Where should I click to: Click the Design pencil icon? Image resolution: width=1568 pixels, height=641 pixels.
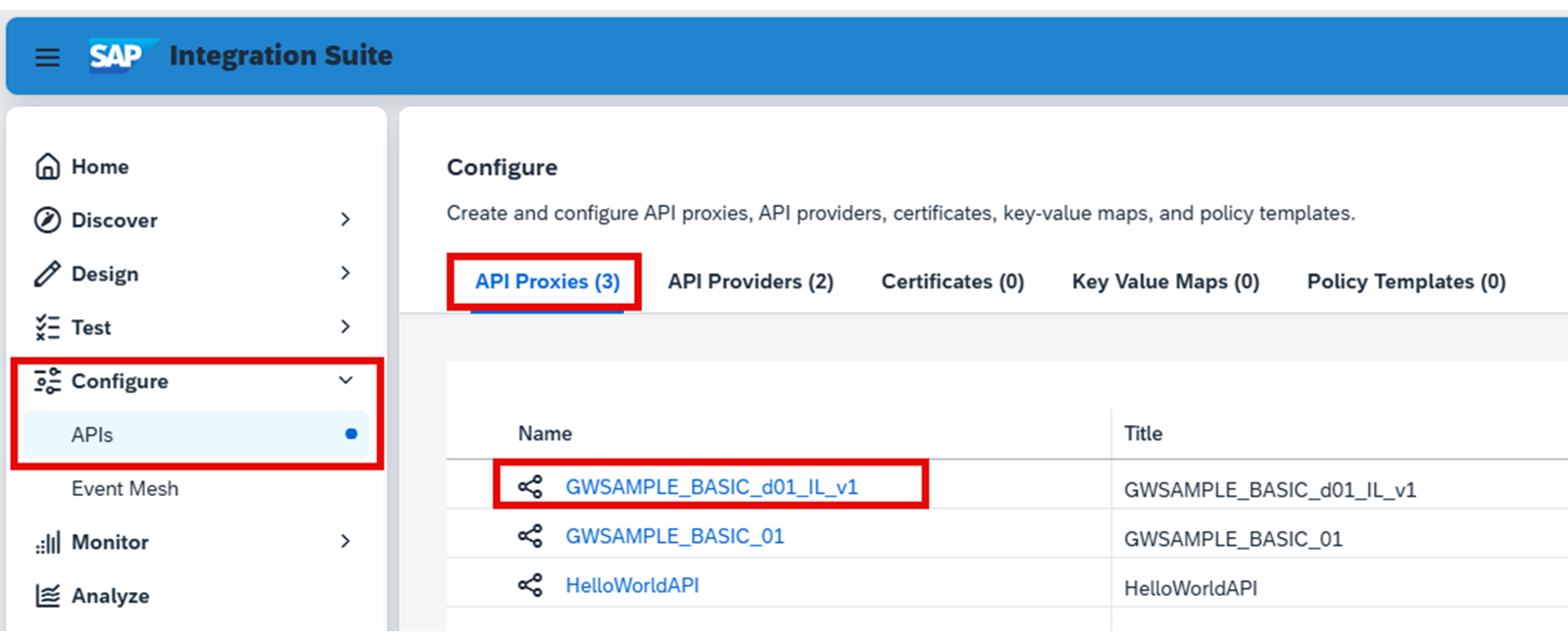[x=47, y=273]
